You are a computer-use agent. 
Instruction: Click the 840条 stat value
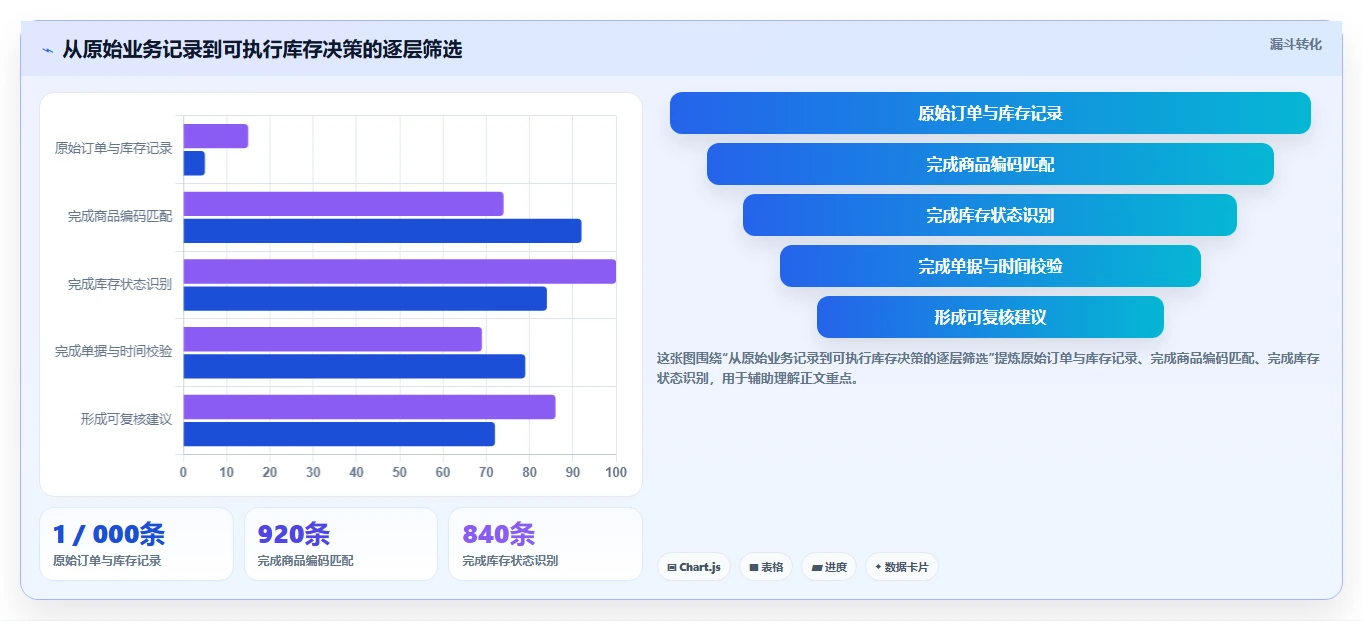pyautogui.click(x=499, y=534)
